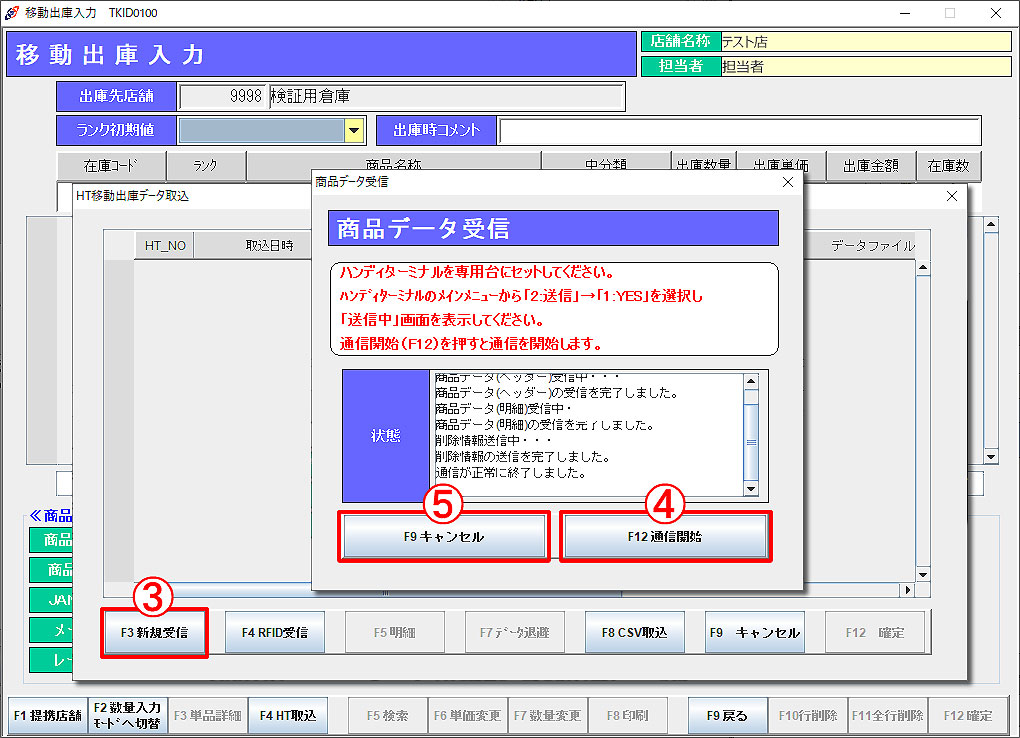Image resolution: width=1020 pixels, height=738 pixels.
Task: Click F4 HT取込 in the bottom bar
Action: [x=287, y=715]
